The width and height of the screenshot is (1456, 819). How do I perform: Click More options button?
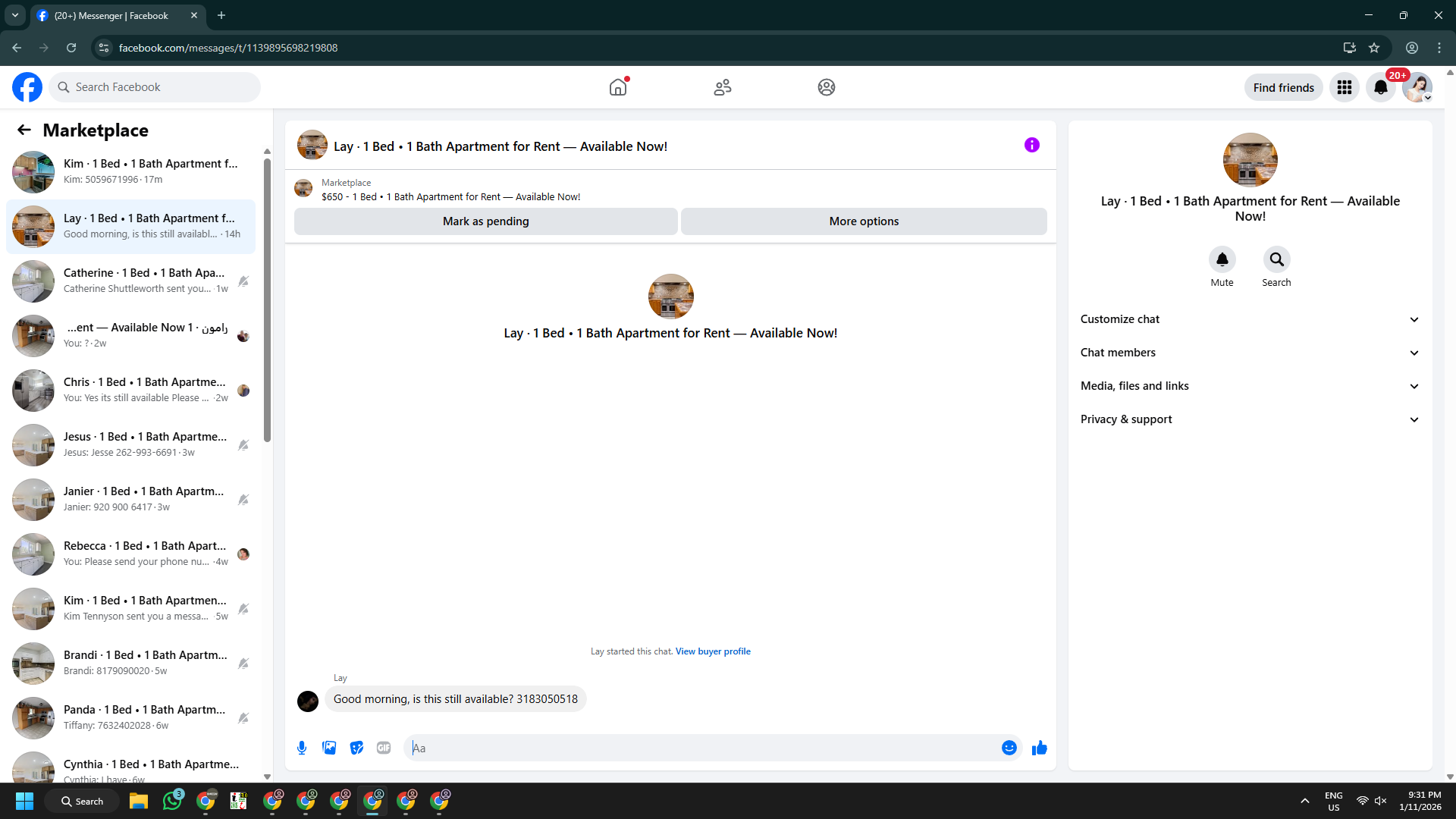[864, 221]
